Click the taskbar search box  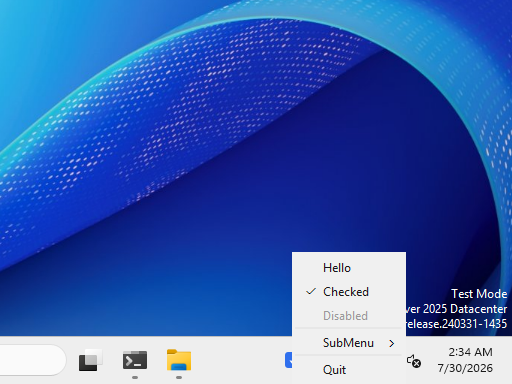coord(32,360)
